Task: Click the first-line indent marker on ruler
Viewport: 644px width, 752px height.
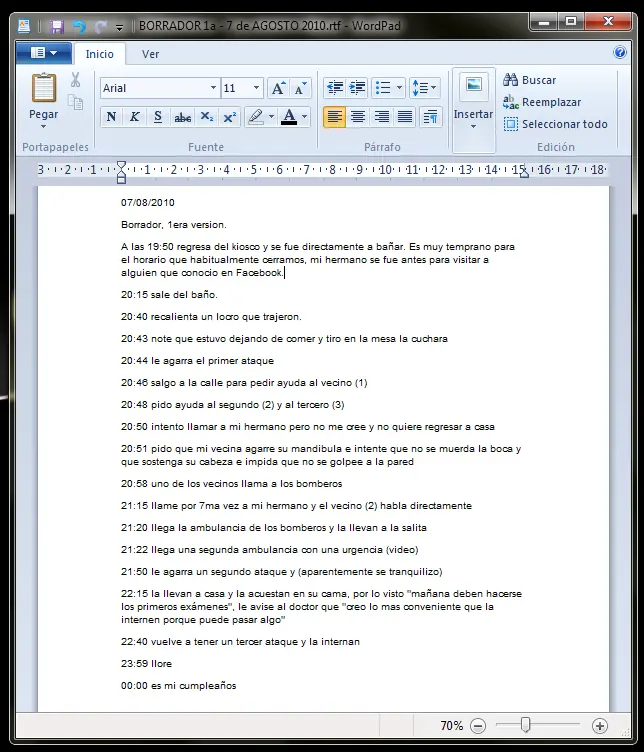Action: pos(121,165)
